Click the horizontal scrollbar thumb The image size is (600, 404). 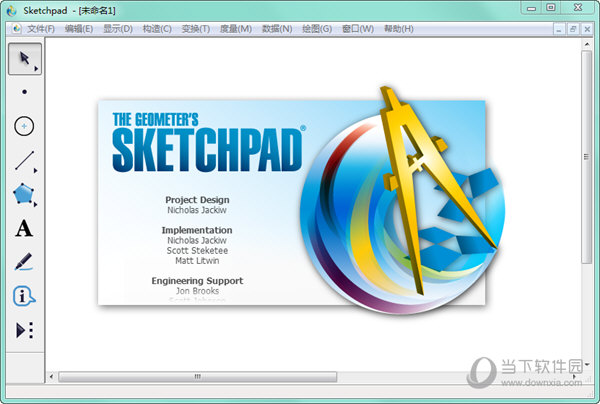pos(197,377)
